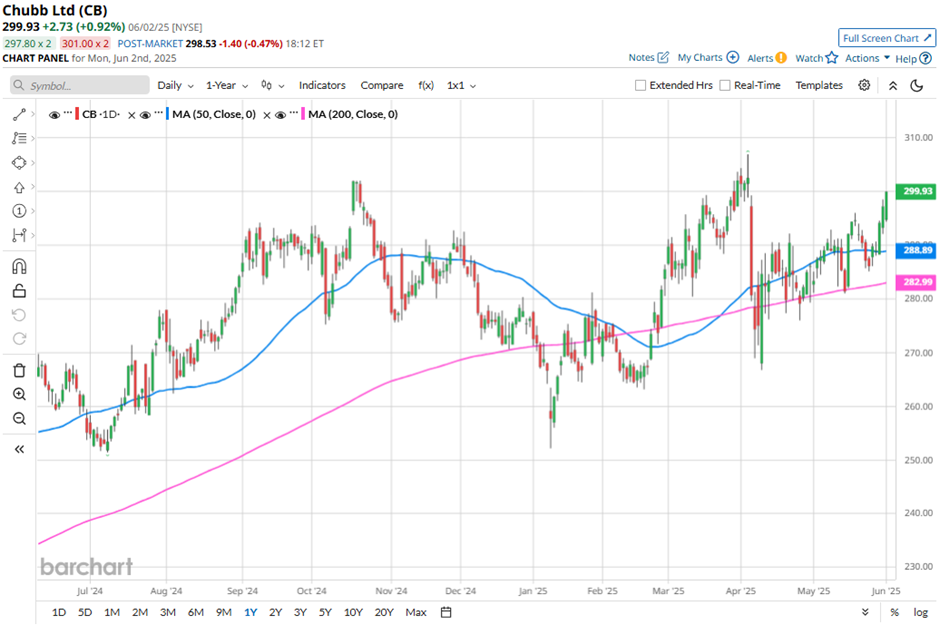This screenshot has width=940, height=625.
Task: Open the Fibonacci/list tools icon
Action: (19, 138)
